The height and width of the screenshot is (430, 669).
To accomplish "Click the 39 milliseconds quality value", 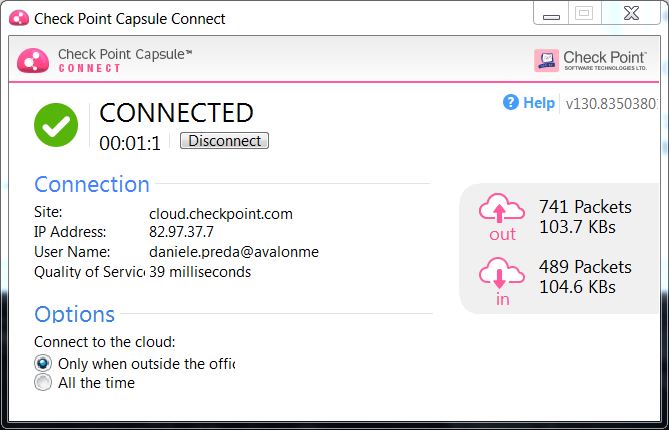I will [x=200, y=272].
